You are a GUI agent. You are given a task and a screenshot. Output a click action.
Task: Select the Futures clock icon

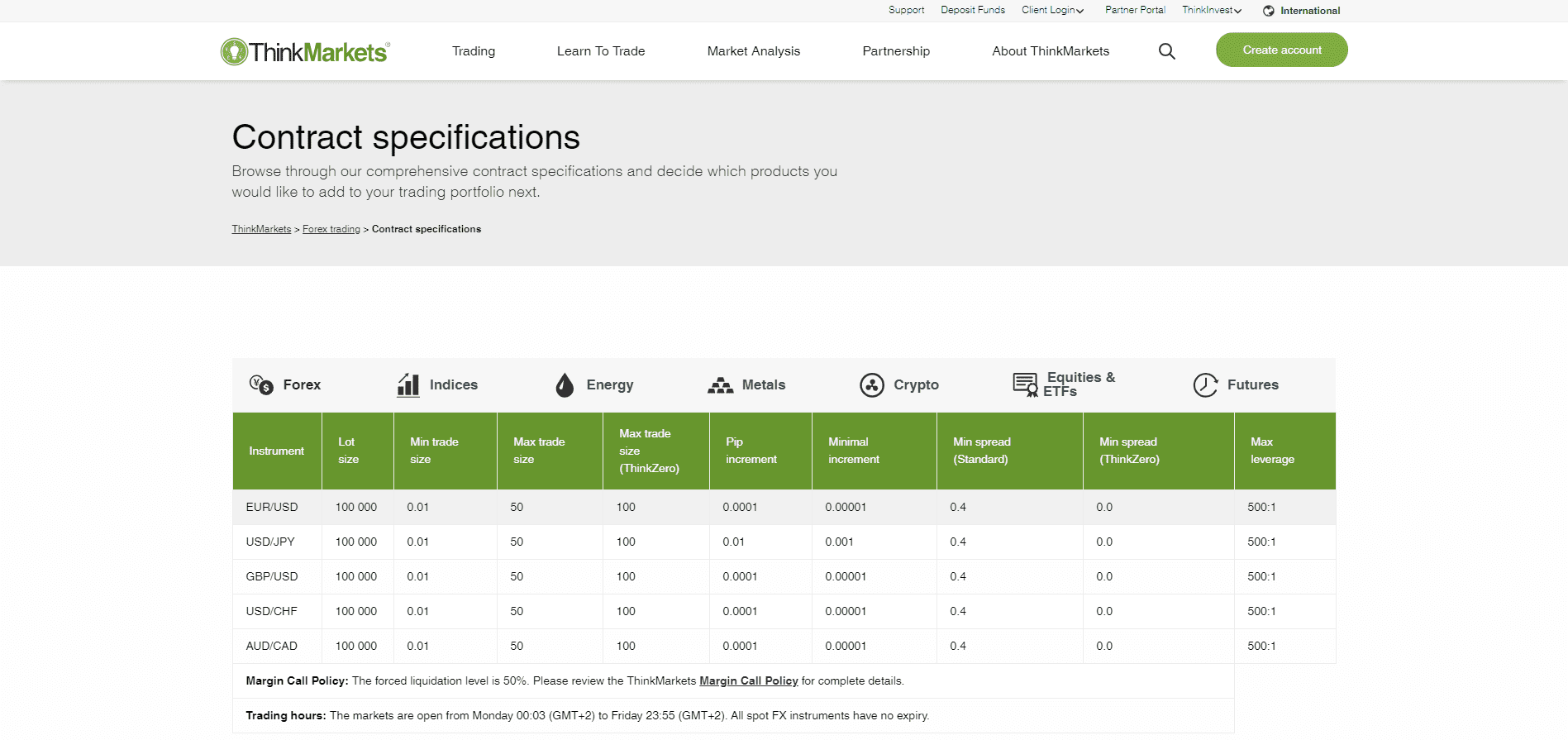coord(1205,384)
